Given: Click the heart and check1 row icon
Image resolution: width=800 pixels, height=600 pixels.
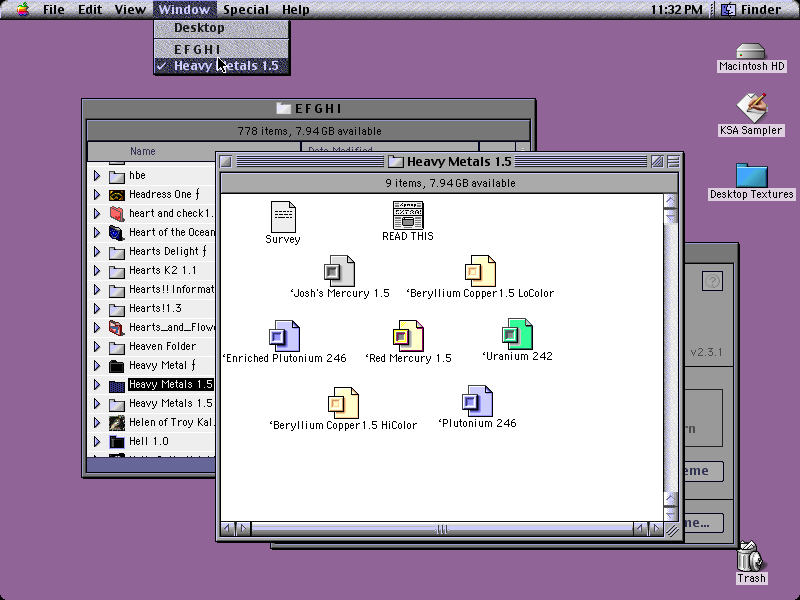Looking at the screenshot, I should [117, 214].
